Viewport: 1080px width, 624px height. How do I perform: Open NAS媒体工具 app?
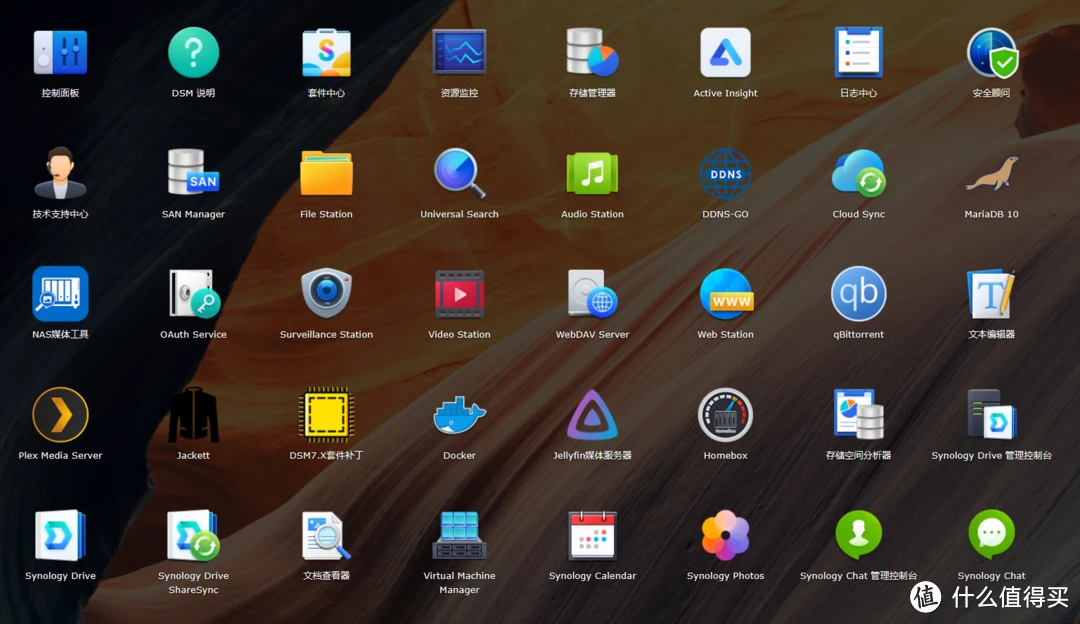click(61, 294)
